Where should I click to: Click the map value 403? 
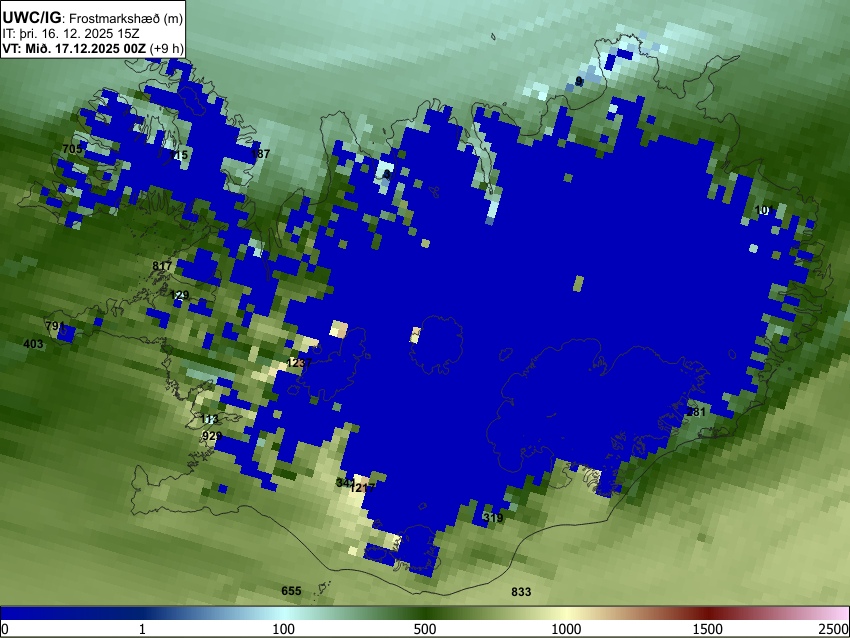[x=33, y=344]
